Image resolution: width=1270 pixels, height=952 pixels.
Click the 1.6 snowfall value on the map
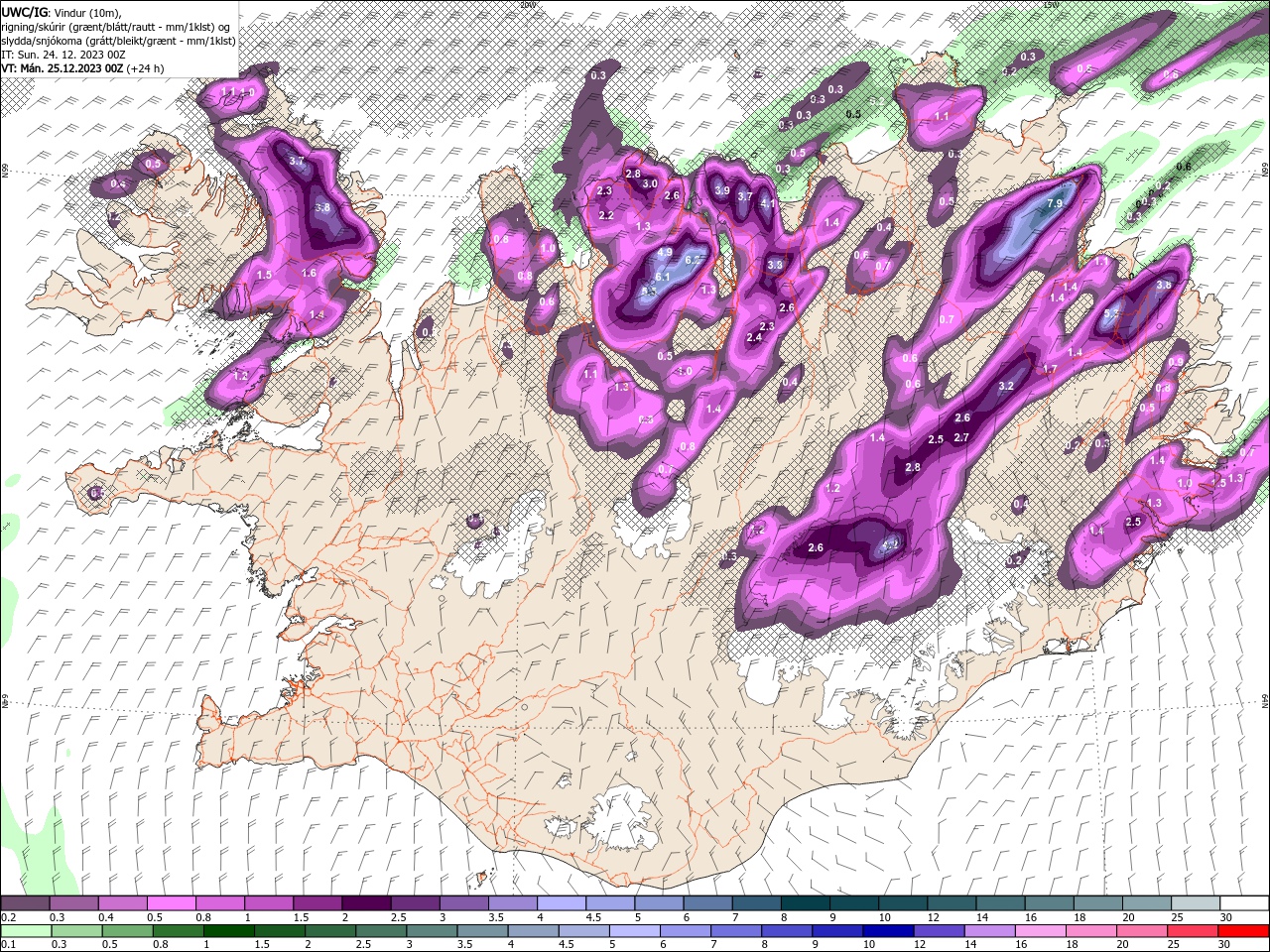[x=309, y=273]
